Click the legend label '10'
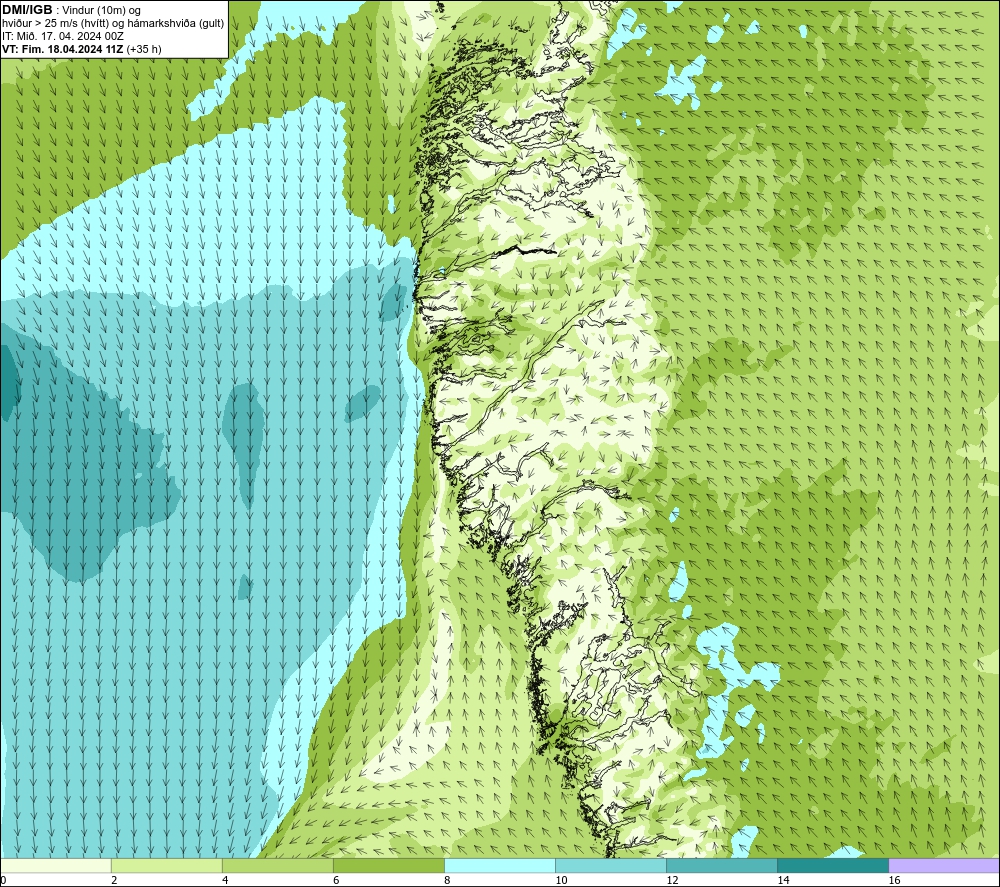This screenshot has width=1000, height=887. [x=561, y=880]
